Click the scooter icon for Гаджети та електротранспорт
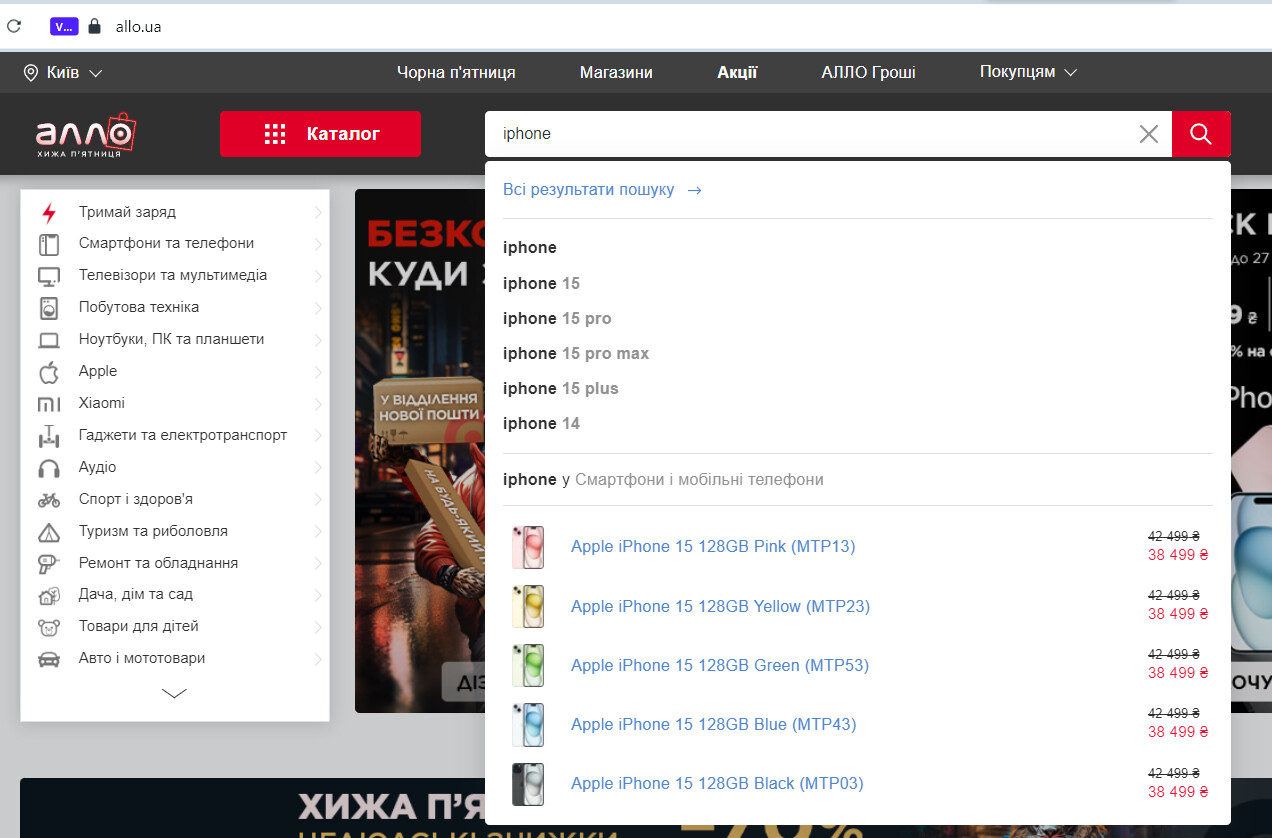Viewport: 1272px width, 838px height. click(x=49, y=435)
